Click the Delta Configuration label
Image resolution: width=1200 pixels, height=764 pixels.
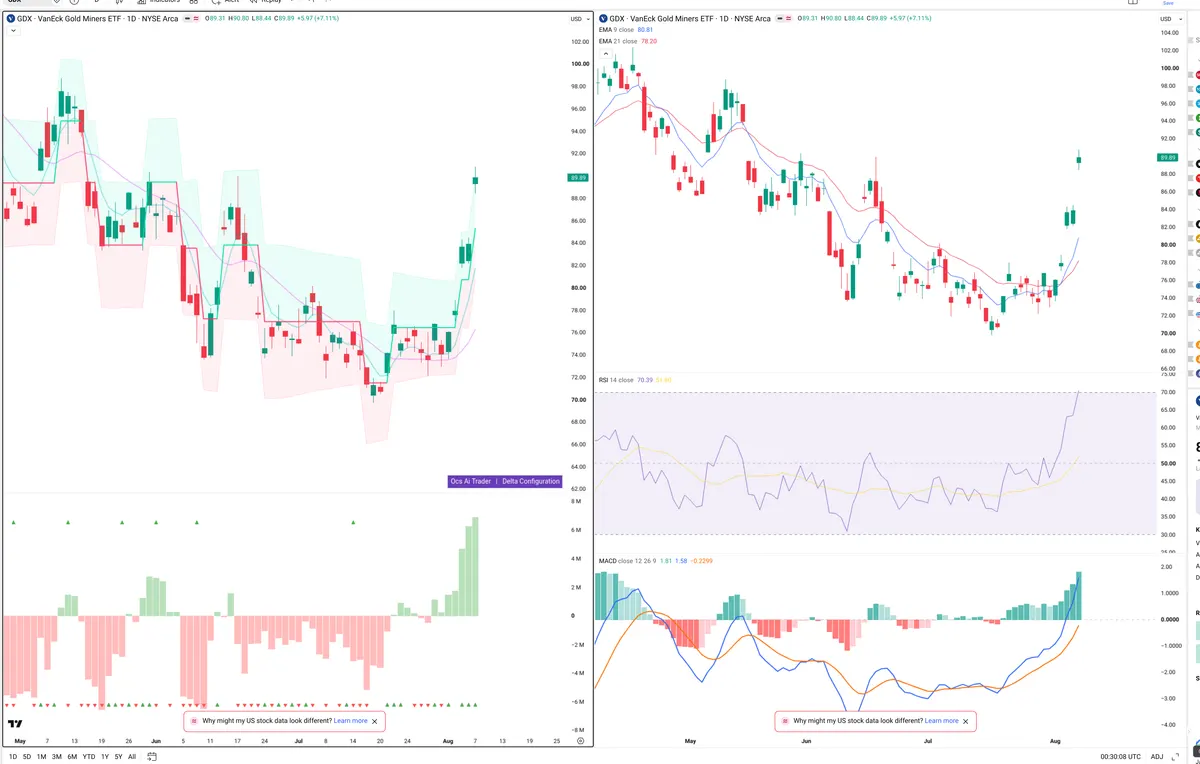coord(531,481)
